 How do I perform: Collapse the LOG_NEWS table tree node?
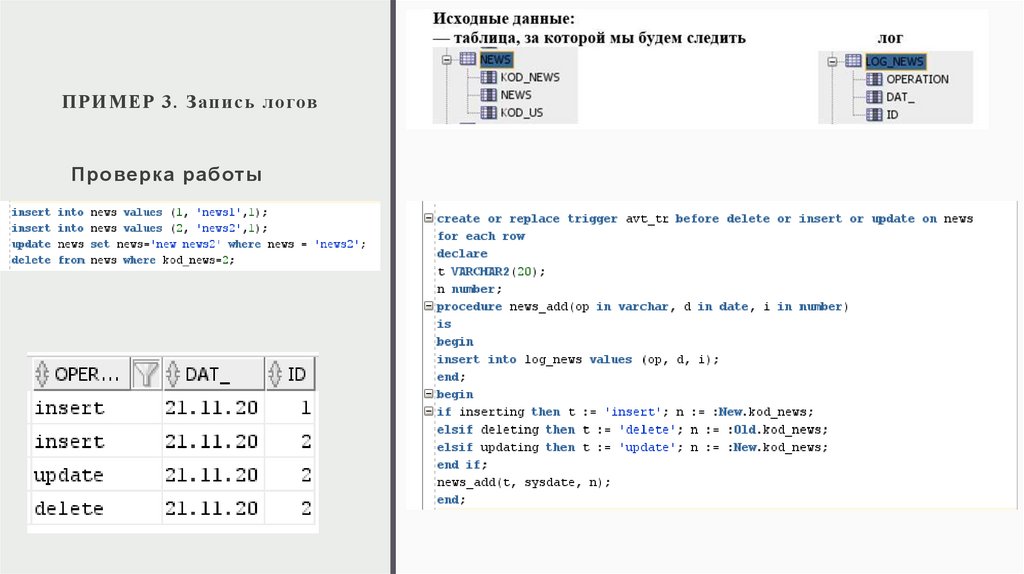tap(832, 61)
